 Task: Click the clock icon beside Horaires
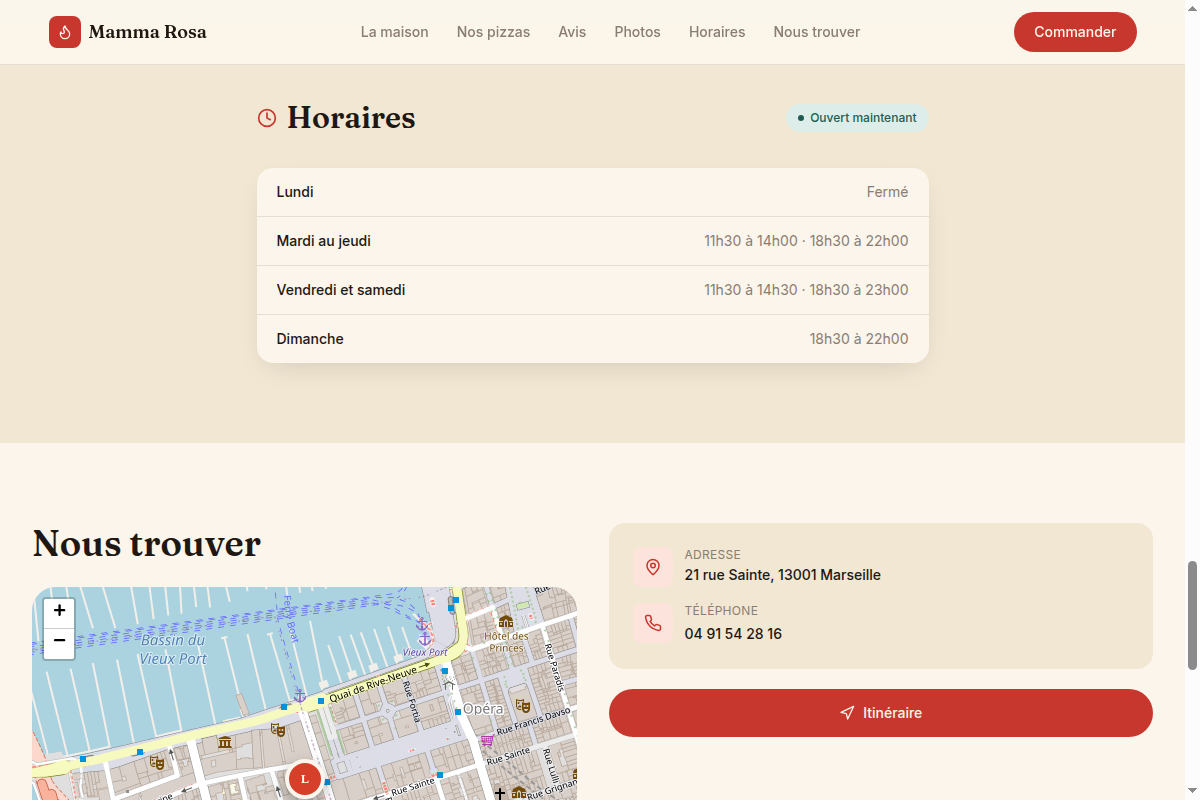click(267, 118)
